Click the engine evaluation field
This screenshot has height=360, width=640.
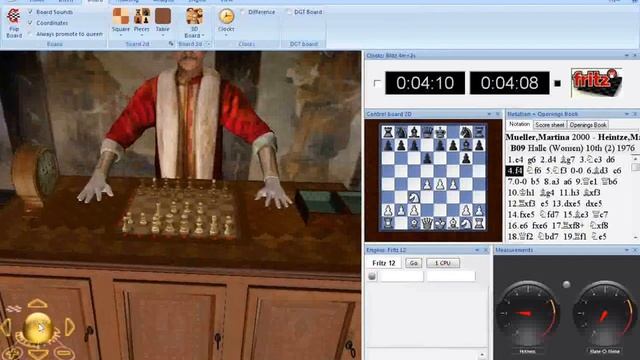402,276
